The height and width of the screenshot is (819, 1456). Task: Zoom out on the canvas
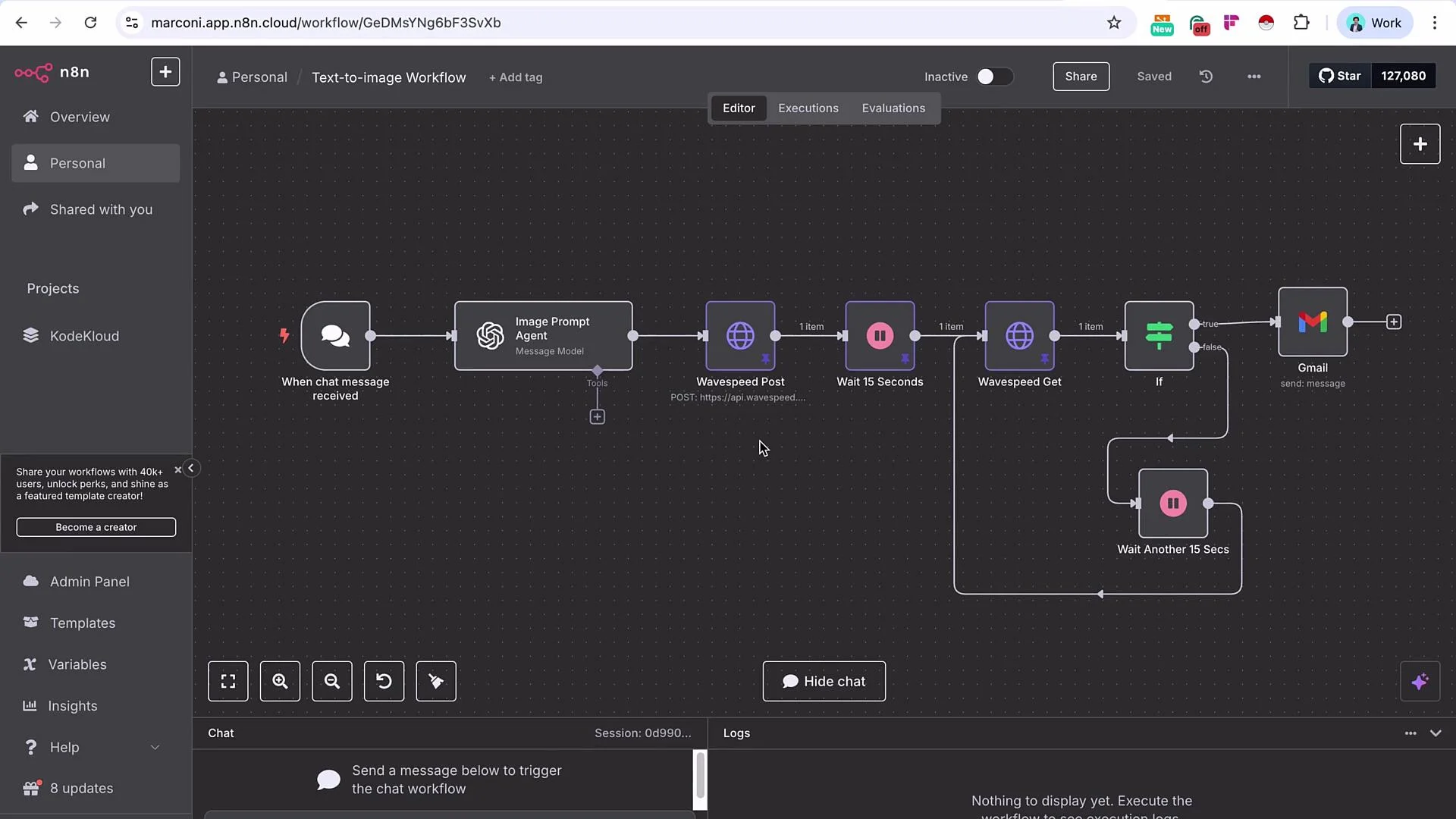tap(332, 681)
